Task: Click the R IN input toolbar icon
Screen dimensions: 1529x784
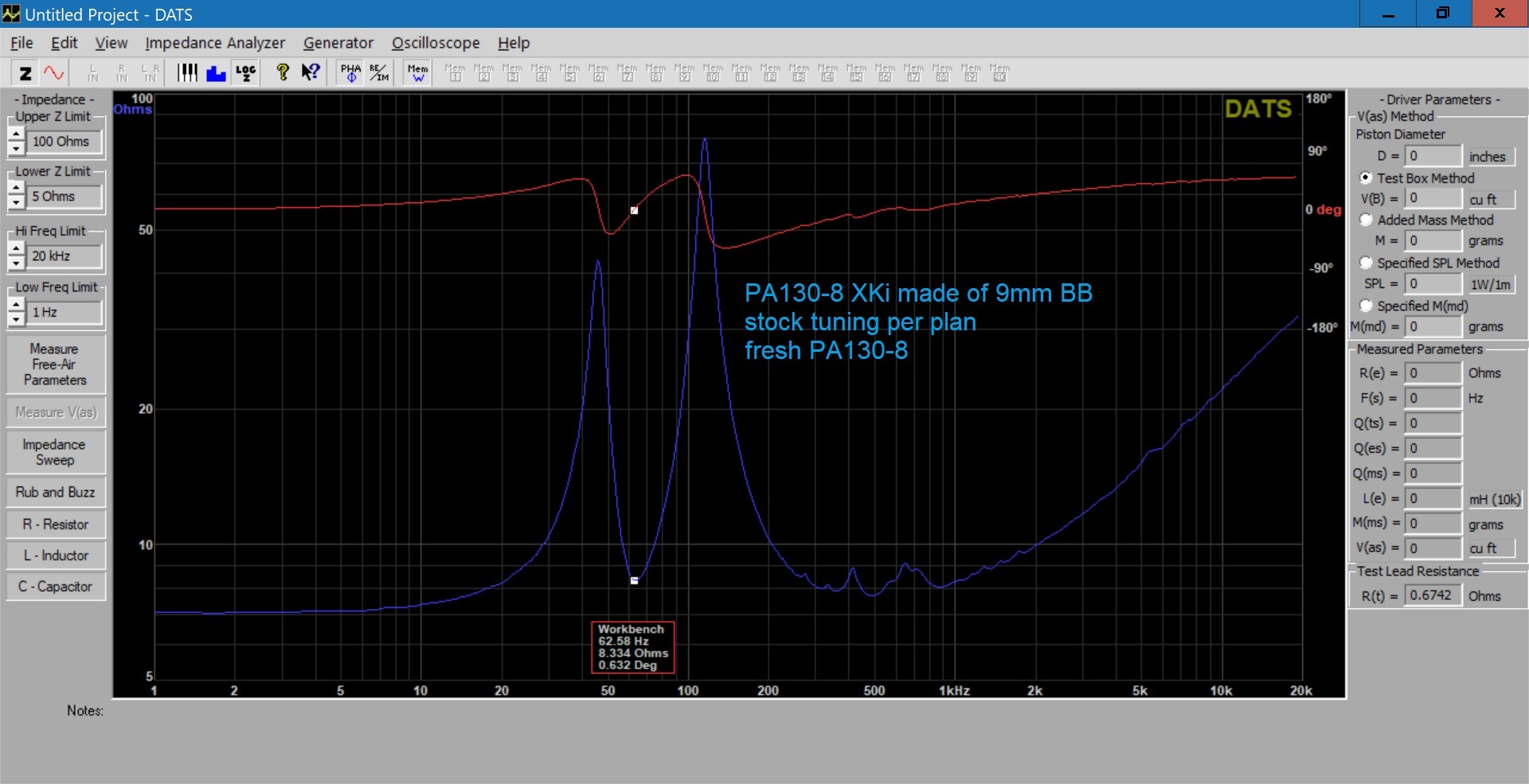Action: pos(121,73)
